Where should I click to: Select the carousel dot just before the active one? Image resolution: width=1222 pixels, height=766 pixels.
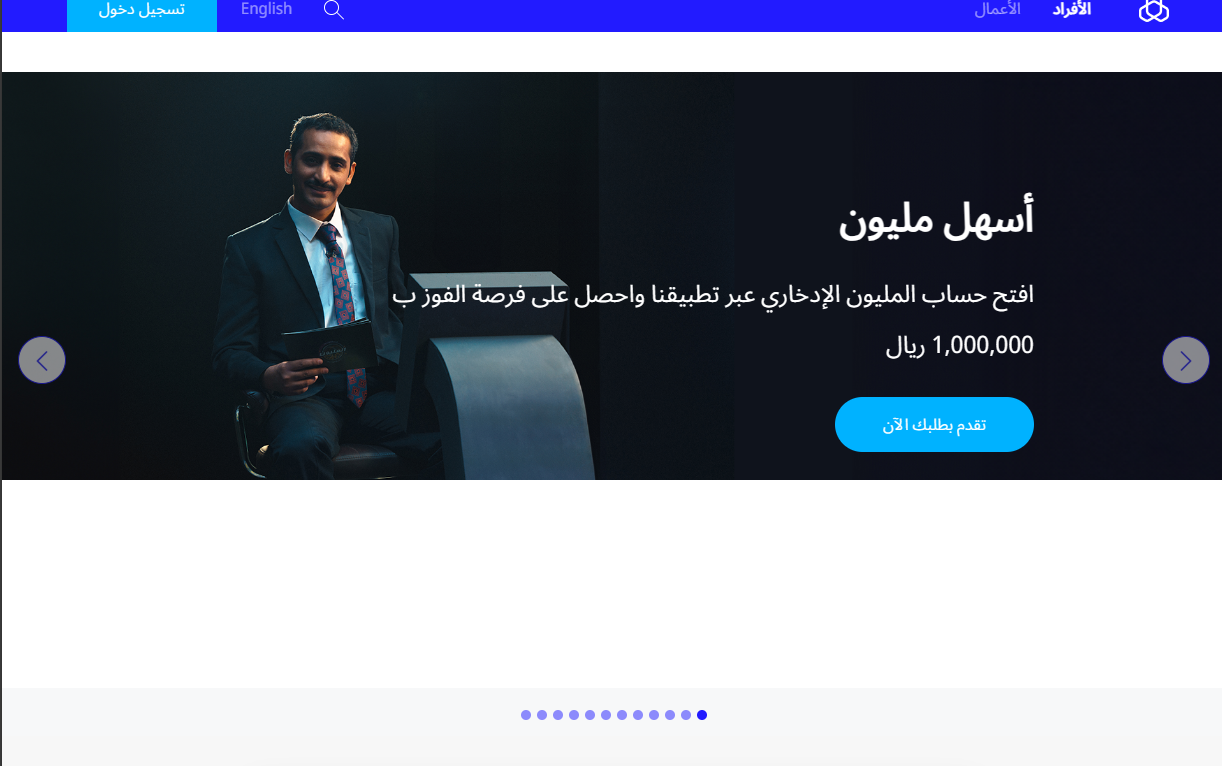point(686,715)
